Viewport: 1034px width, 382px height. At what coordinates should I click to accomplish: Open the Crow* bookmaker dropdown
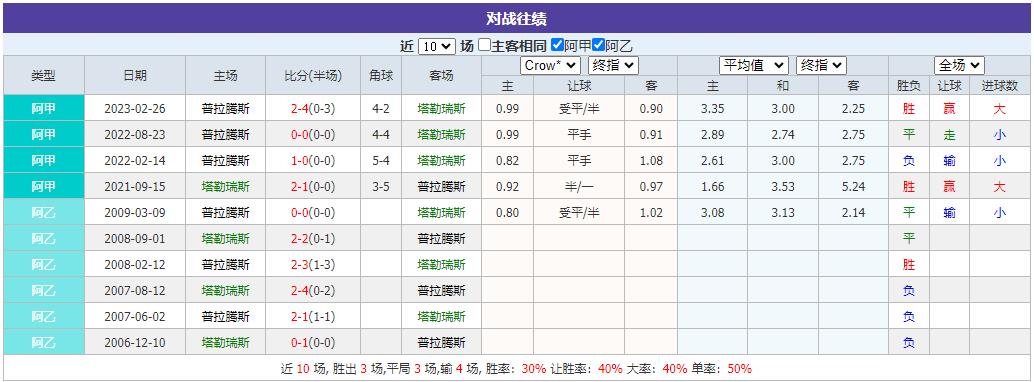(x=551, y=65)
